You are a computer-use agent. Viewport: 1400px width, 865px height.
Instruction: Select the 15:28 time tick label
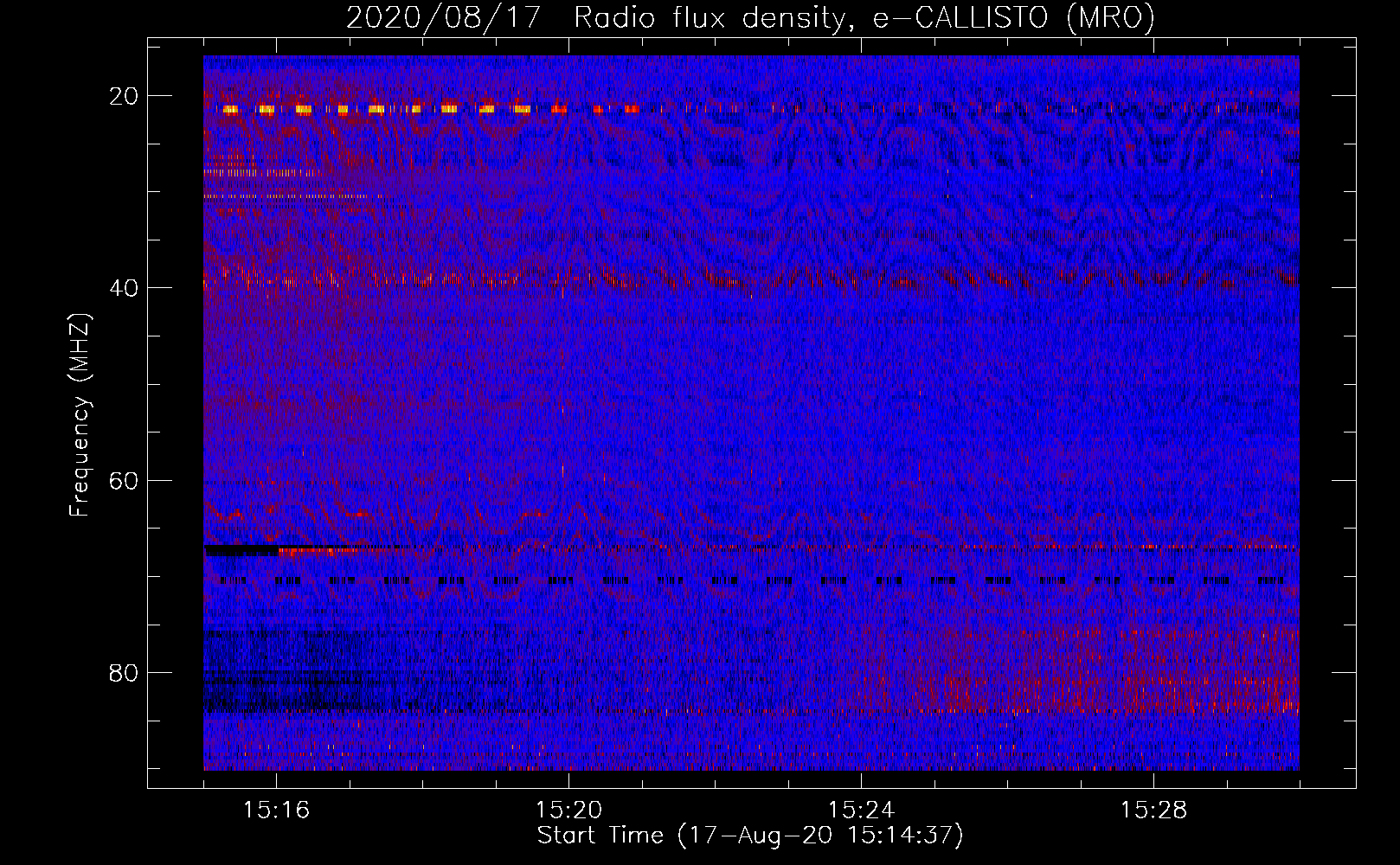tap(1153, 811)
